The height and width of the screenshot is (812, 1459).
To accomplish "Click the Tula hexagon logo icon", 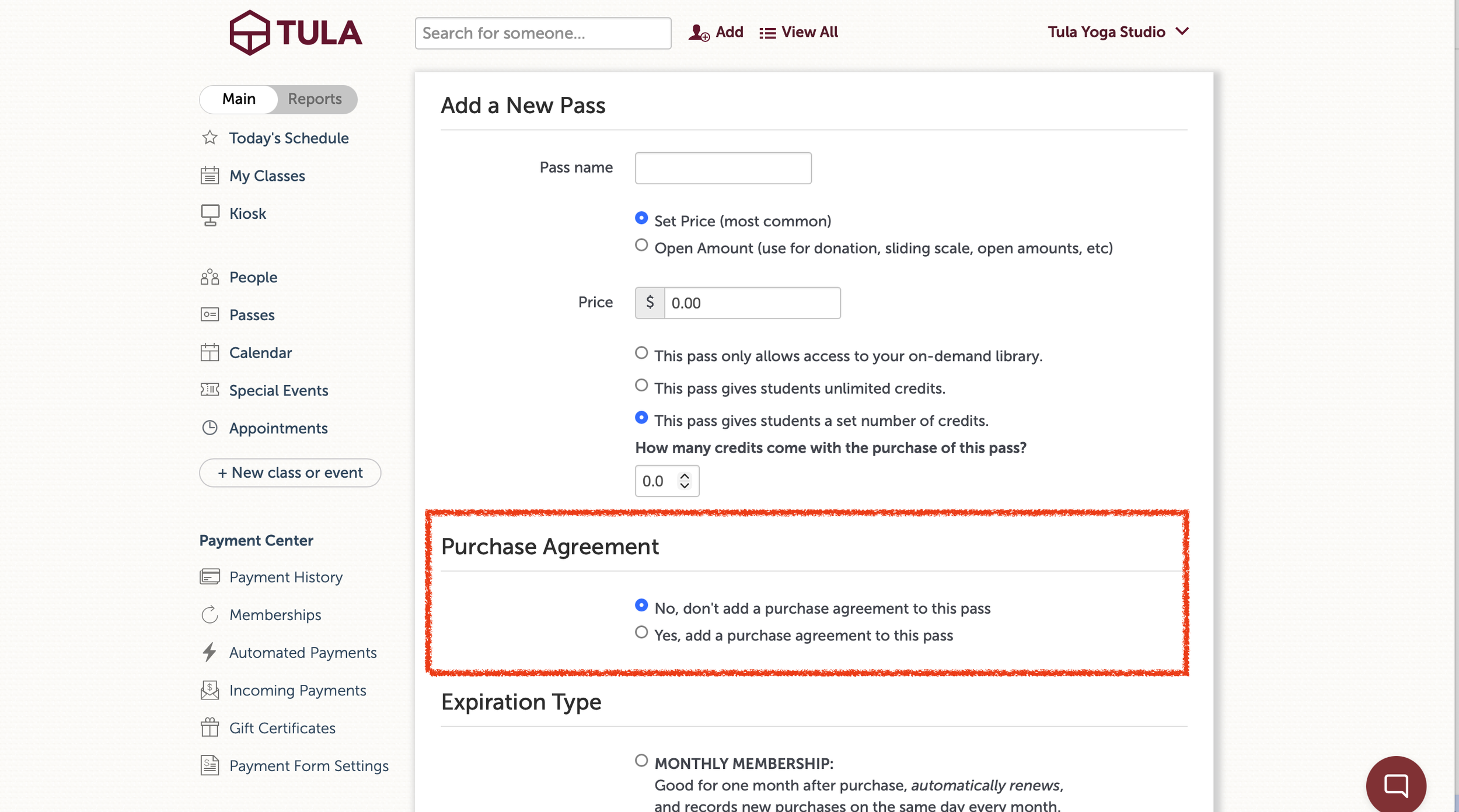I will 250,33.
